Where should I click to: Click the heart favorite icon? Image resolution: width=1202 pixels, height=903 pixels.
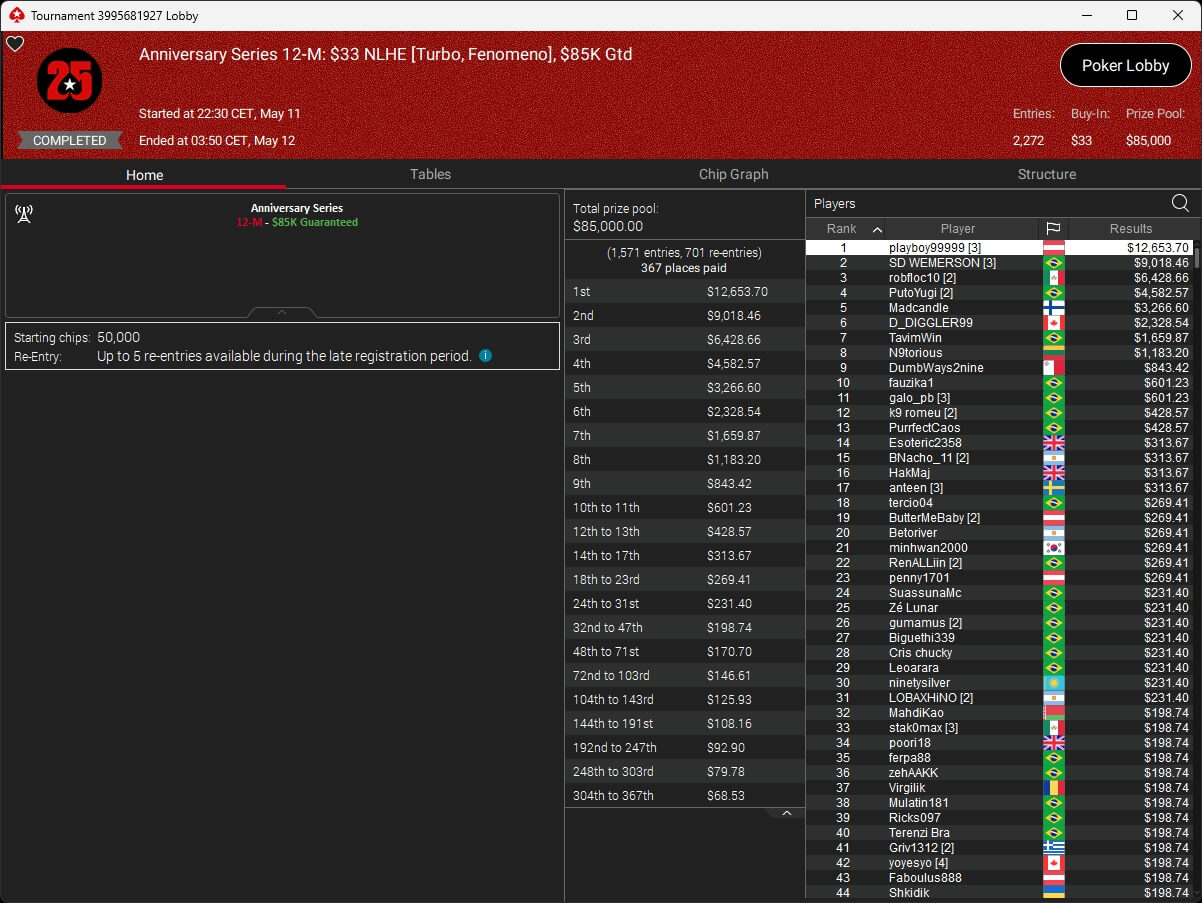pos(15,44)
